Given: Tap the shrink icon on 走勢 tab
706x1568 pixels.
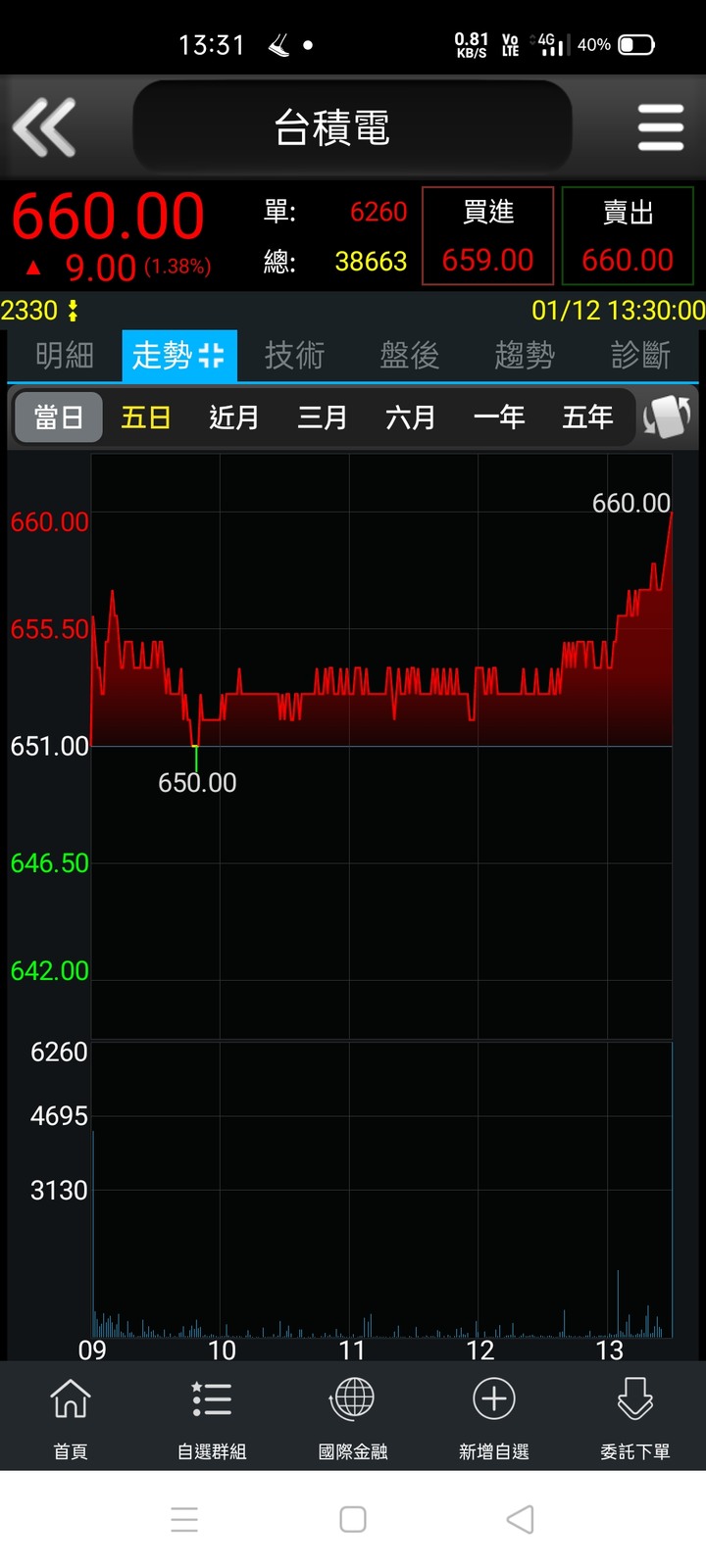Looking at the screenshot, I should coord(212,356).
